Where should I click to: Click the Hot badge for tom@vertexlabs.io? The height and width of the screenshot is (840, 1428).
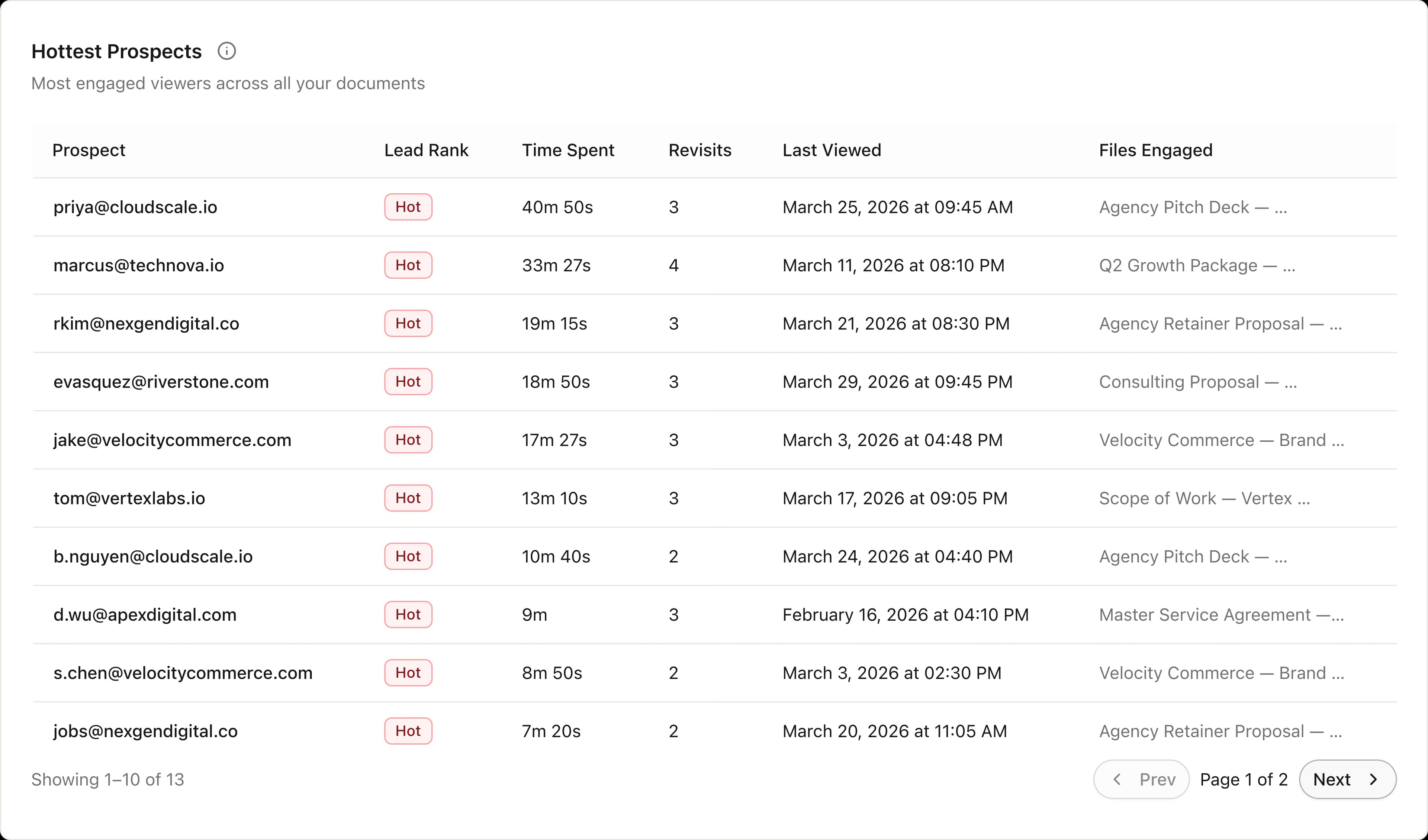click(408, 498)
